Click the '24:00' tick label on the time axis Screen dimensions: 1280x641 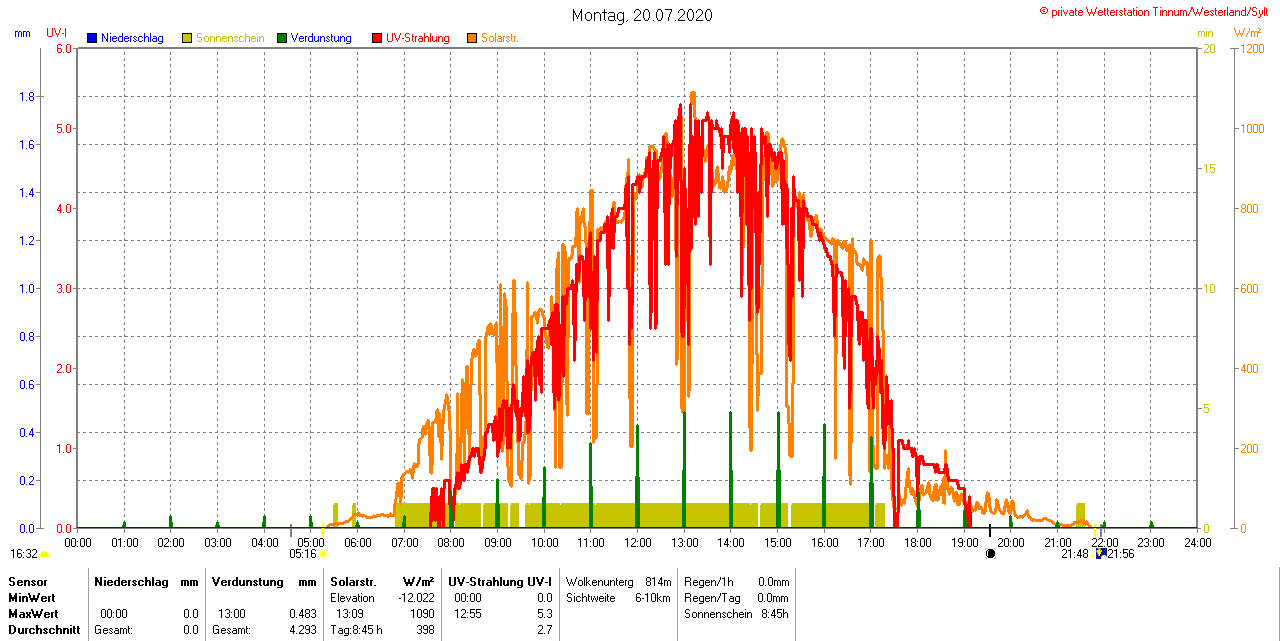tap(1197, 543)
